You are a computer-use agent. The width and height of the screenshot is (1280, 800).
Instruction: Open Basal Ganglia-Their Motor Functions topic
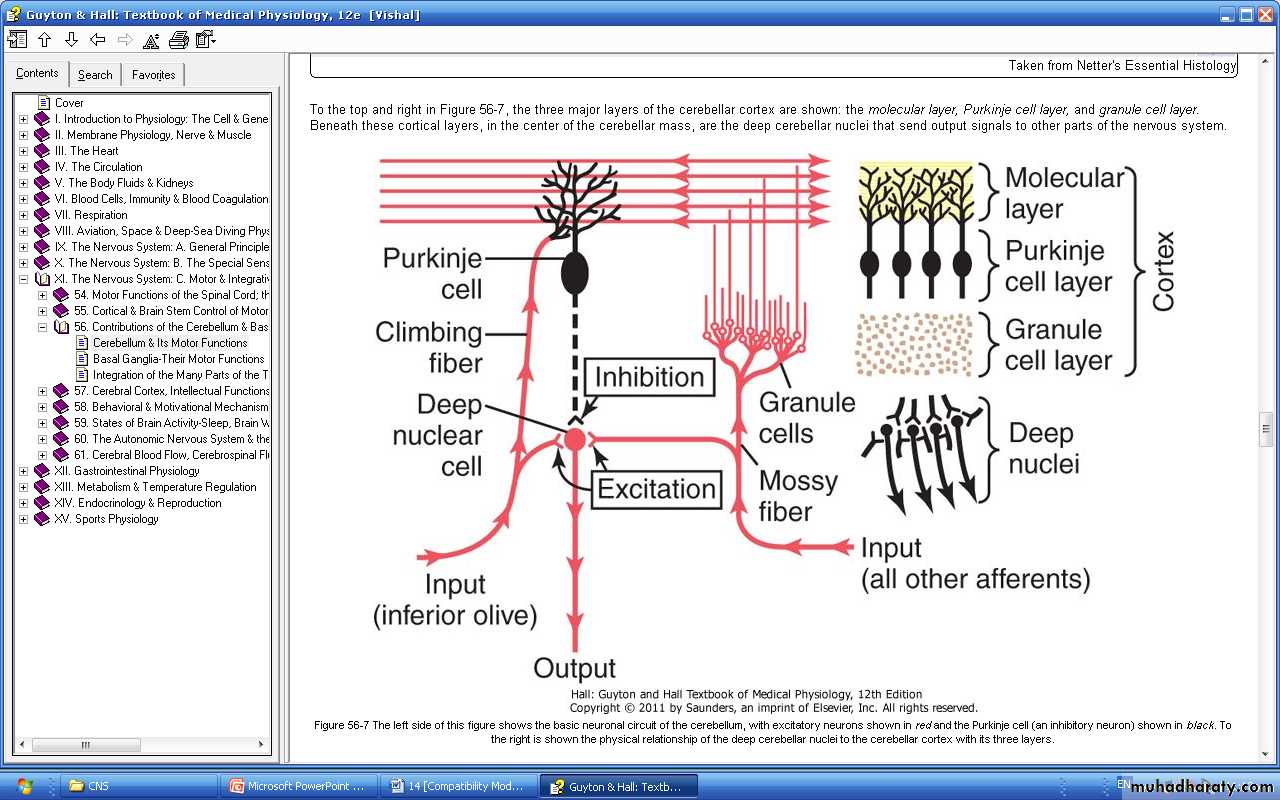tap(178, 359)
